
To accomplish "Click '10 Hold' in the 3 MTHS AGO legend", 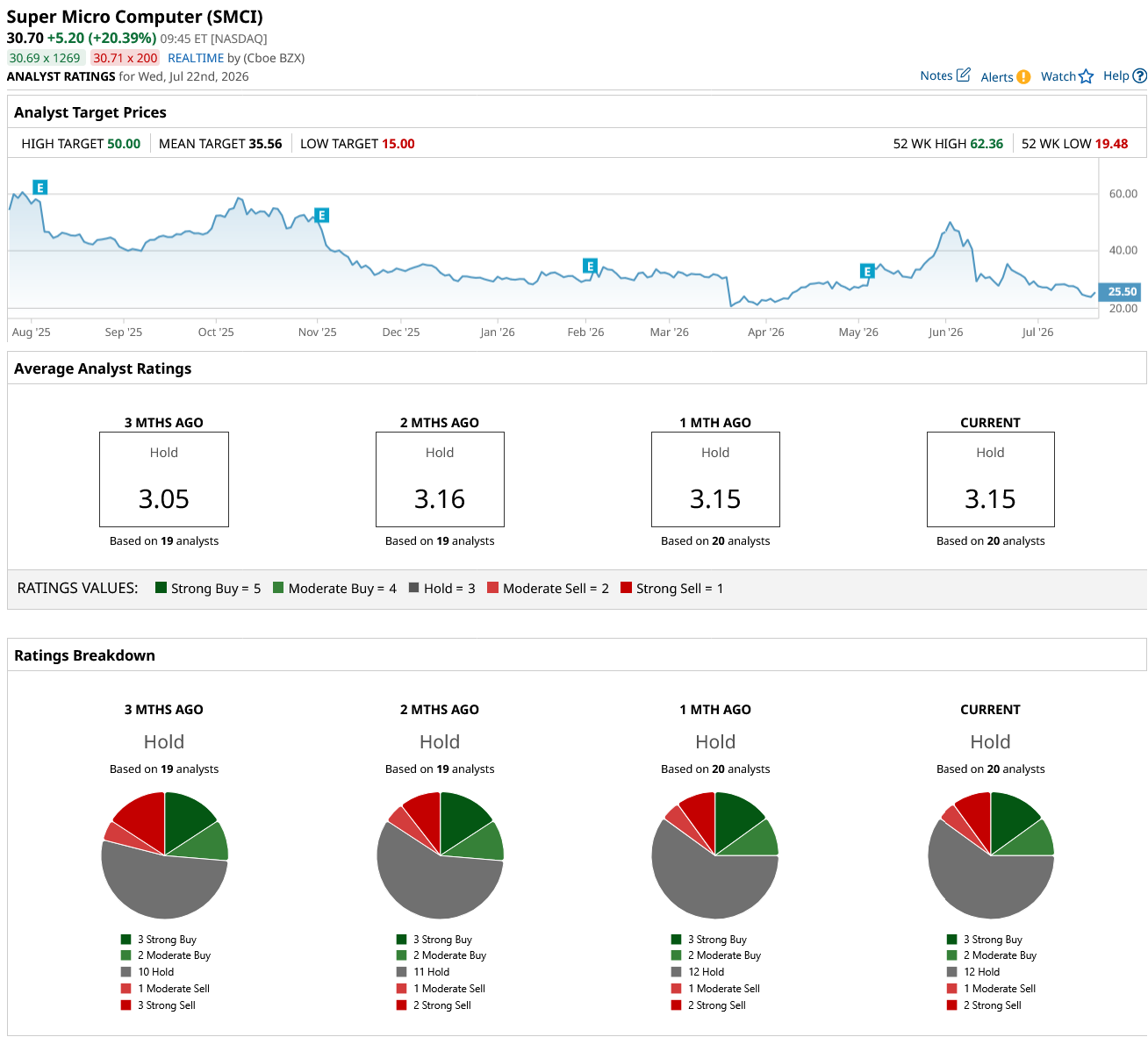I will pyautogui.click(x=155, y=972).
